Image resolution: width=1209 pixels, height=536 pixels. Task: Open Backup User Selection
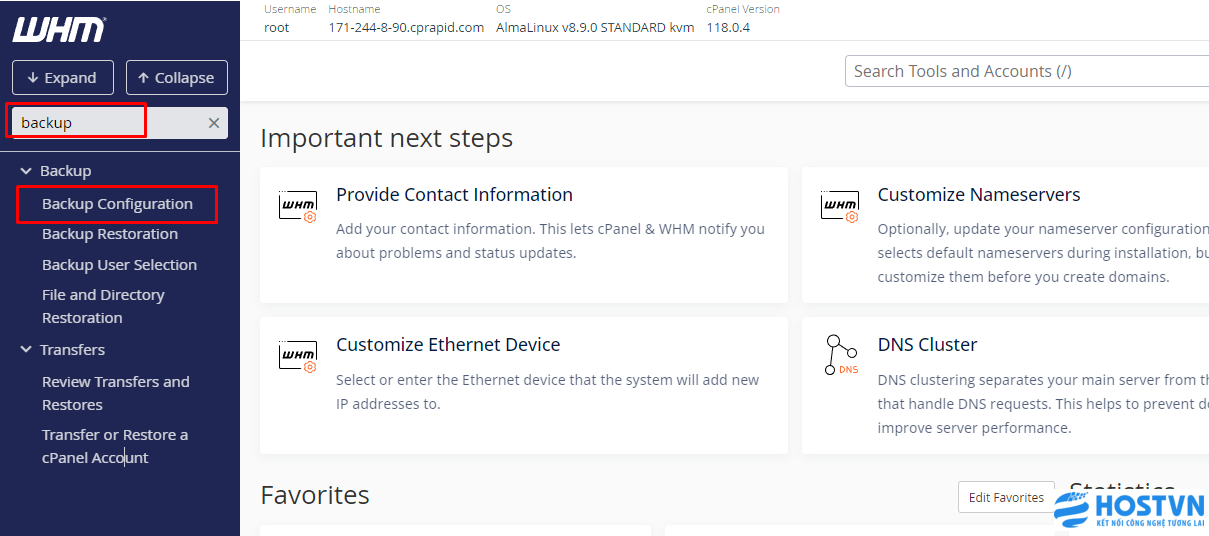pyautogui.click(x=119, y=265)
